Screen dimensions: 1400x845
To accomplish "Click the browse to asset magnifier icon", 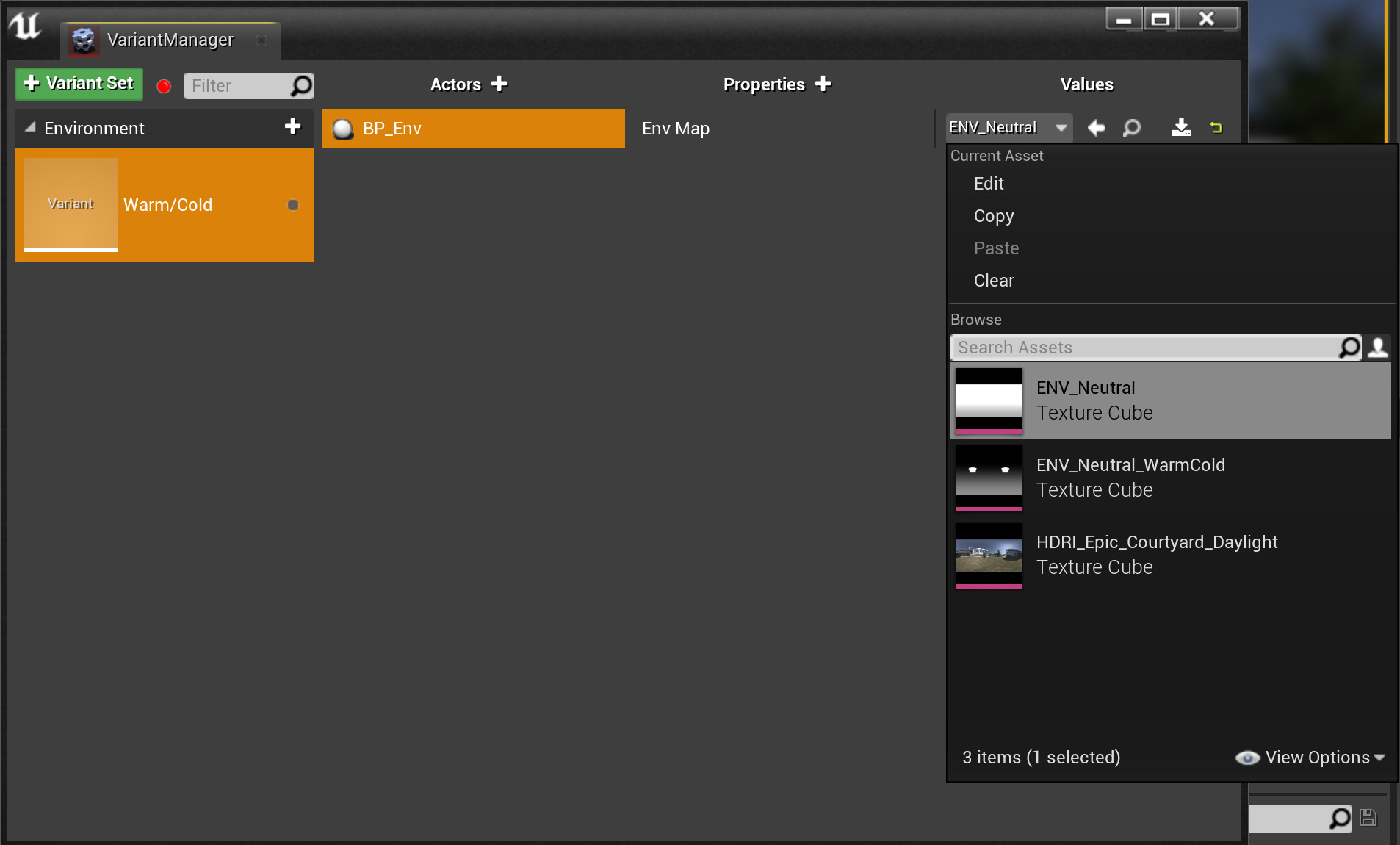I will 1132,128.
